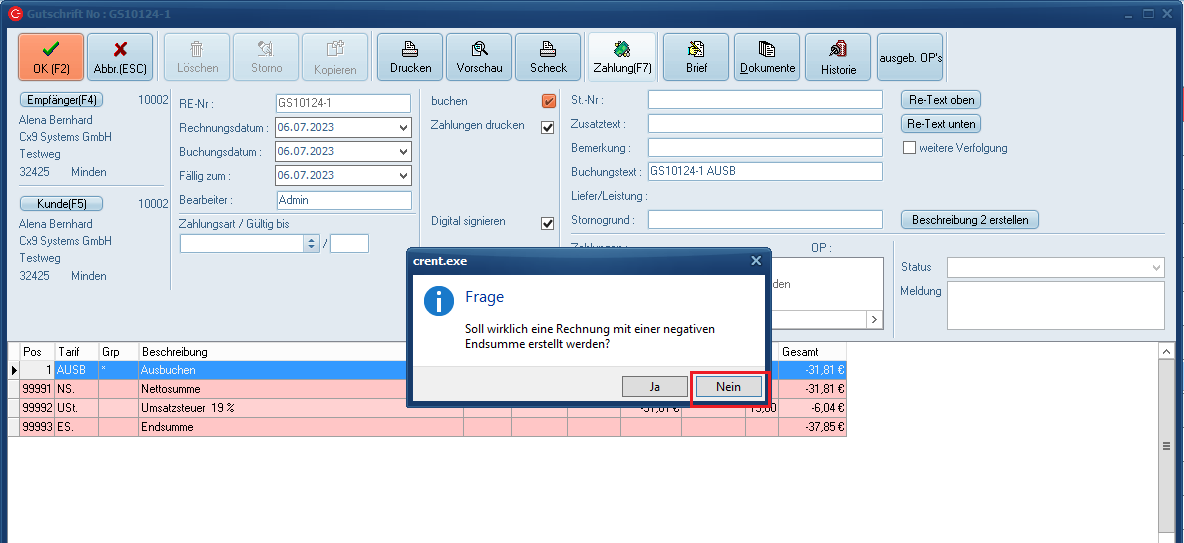Click the OK (F2) green checkmark button
The height and width of the screenshot is (543, 1184).
pyautogui.click(x=51, y=57)
